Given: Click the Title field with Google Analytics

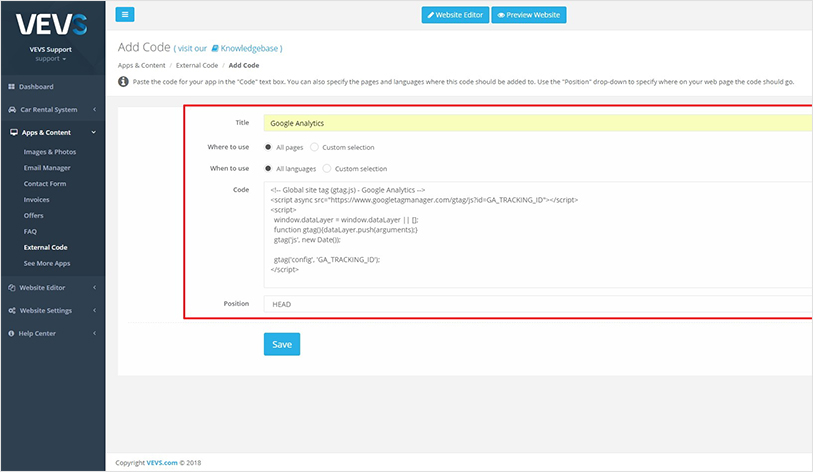Looking at the screenshot, I should tap(538, 123).
